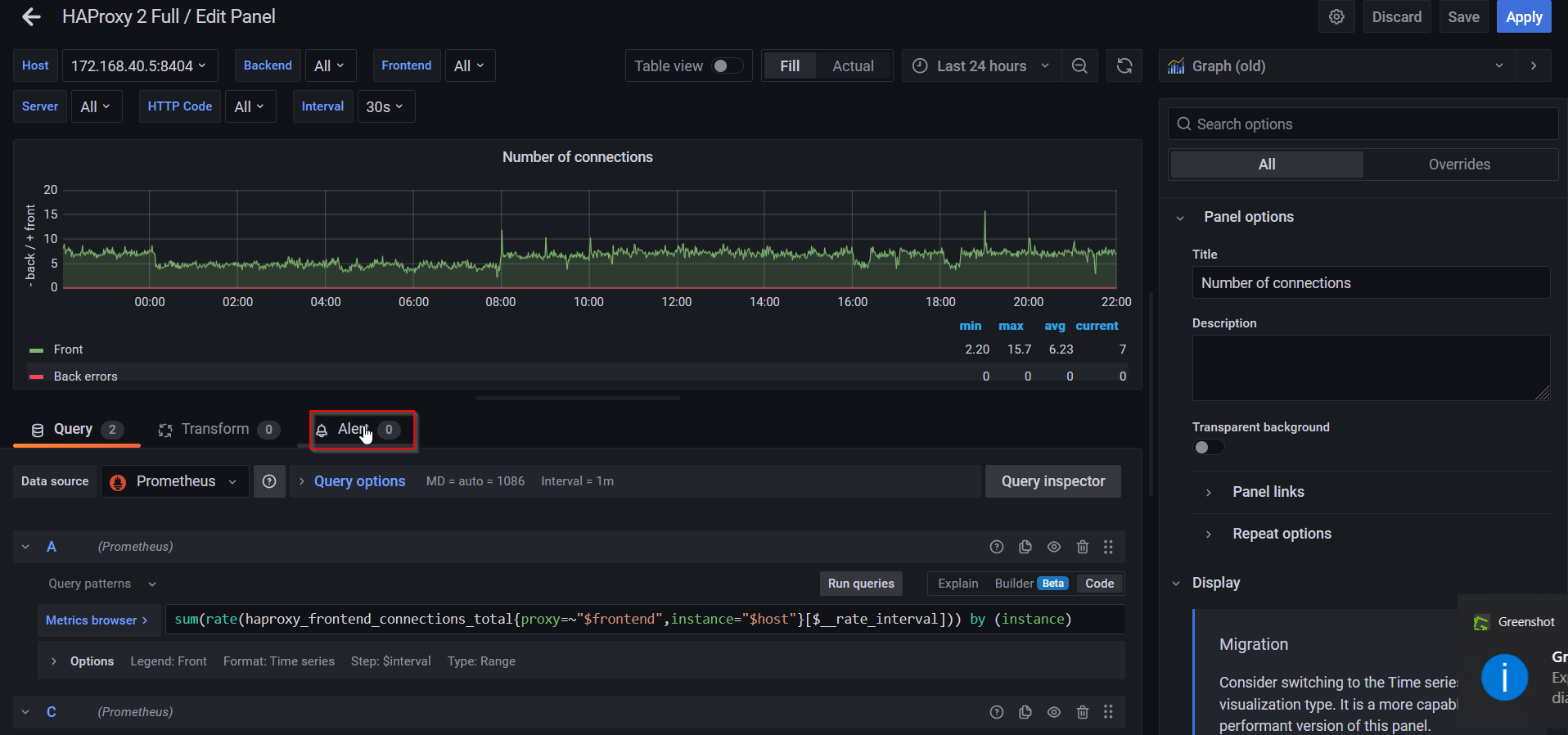Collapse options pane chevron button
1568x735 pixels.
(x=1534, y=65)
